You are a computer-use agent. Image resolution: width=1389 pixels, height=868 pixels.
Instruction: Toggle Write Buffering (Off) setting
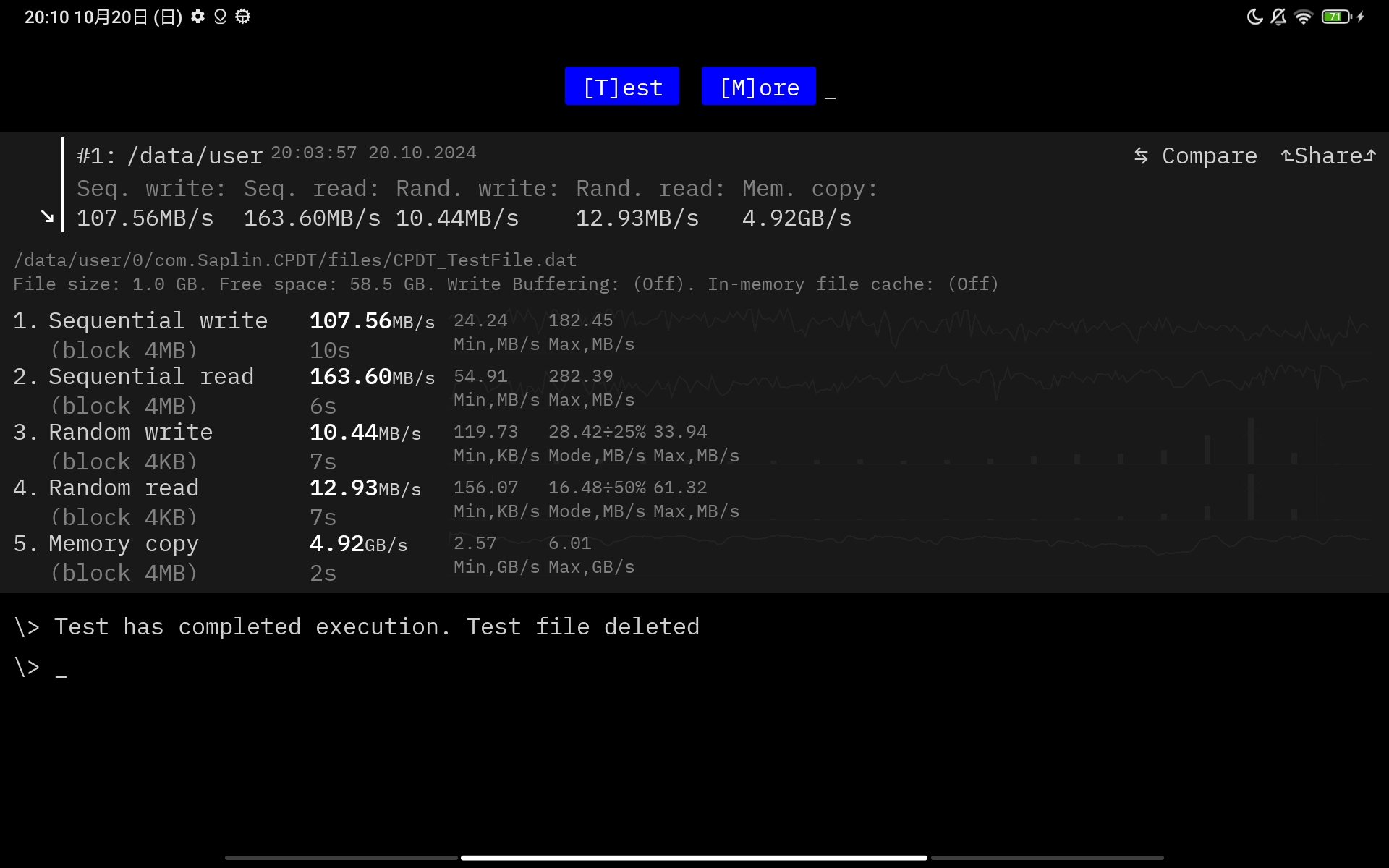point(657,284)
